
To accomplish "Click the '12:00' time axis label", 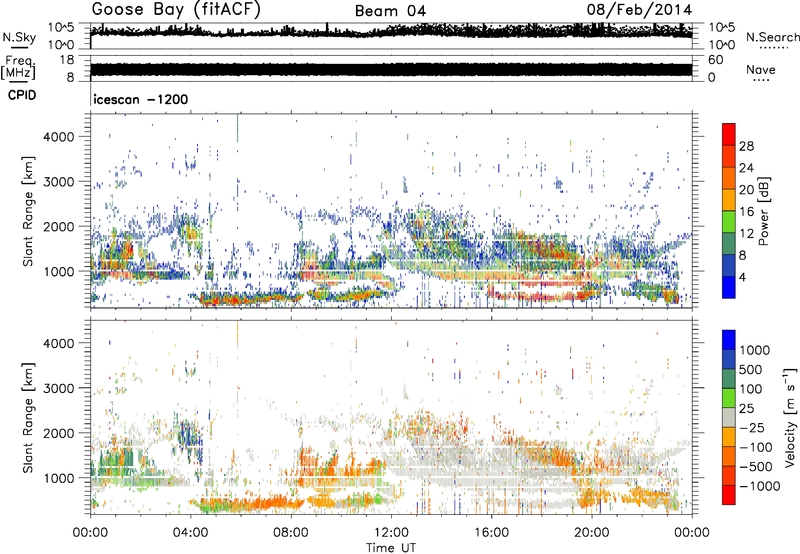I will click(391, 533).
